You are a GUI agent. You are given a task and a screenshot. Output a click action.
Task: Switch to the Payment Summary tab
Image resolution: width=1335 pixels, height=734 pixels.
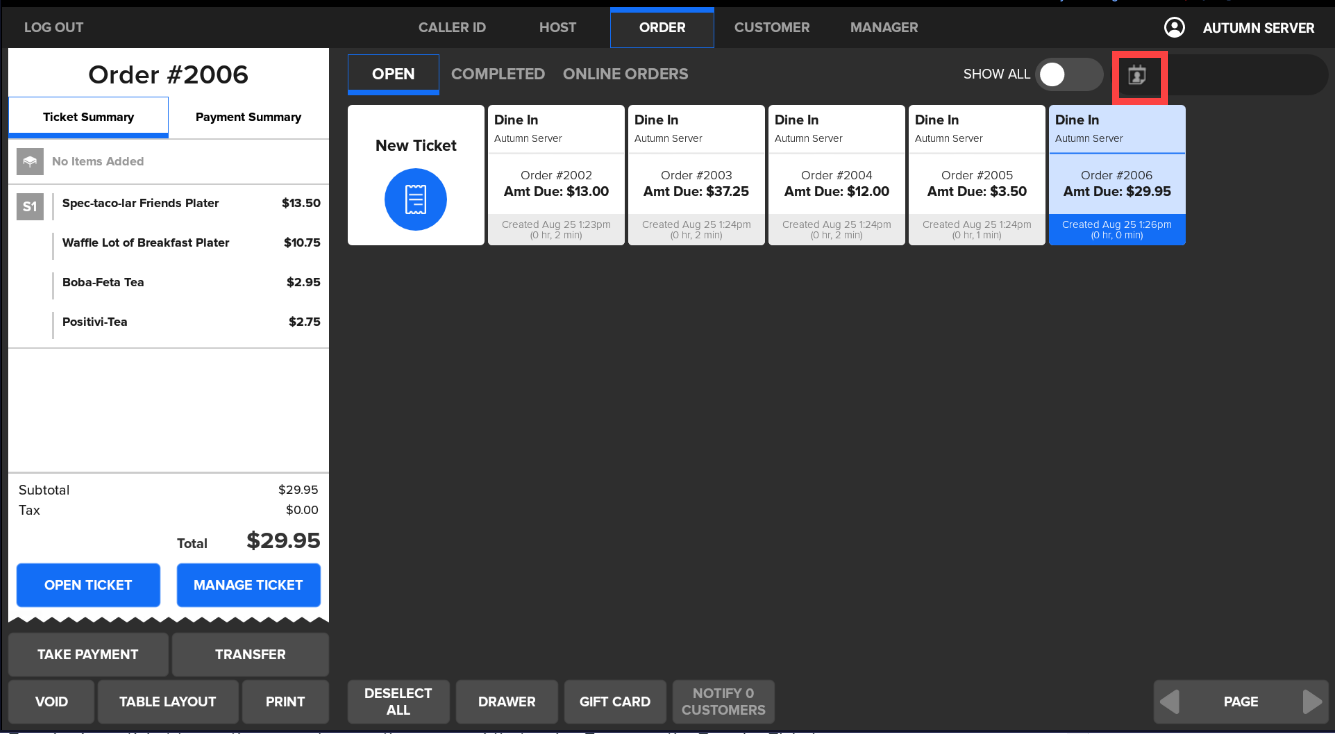248,117
